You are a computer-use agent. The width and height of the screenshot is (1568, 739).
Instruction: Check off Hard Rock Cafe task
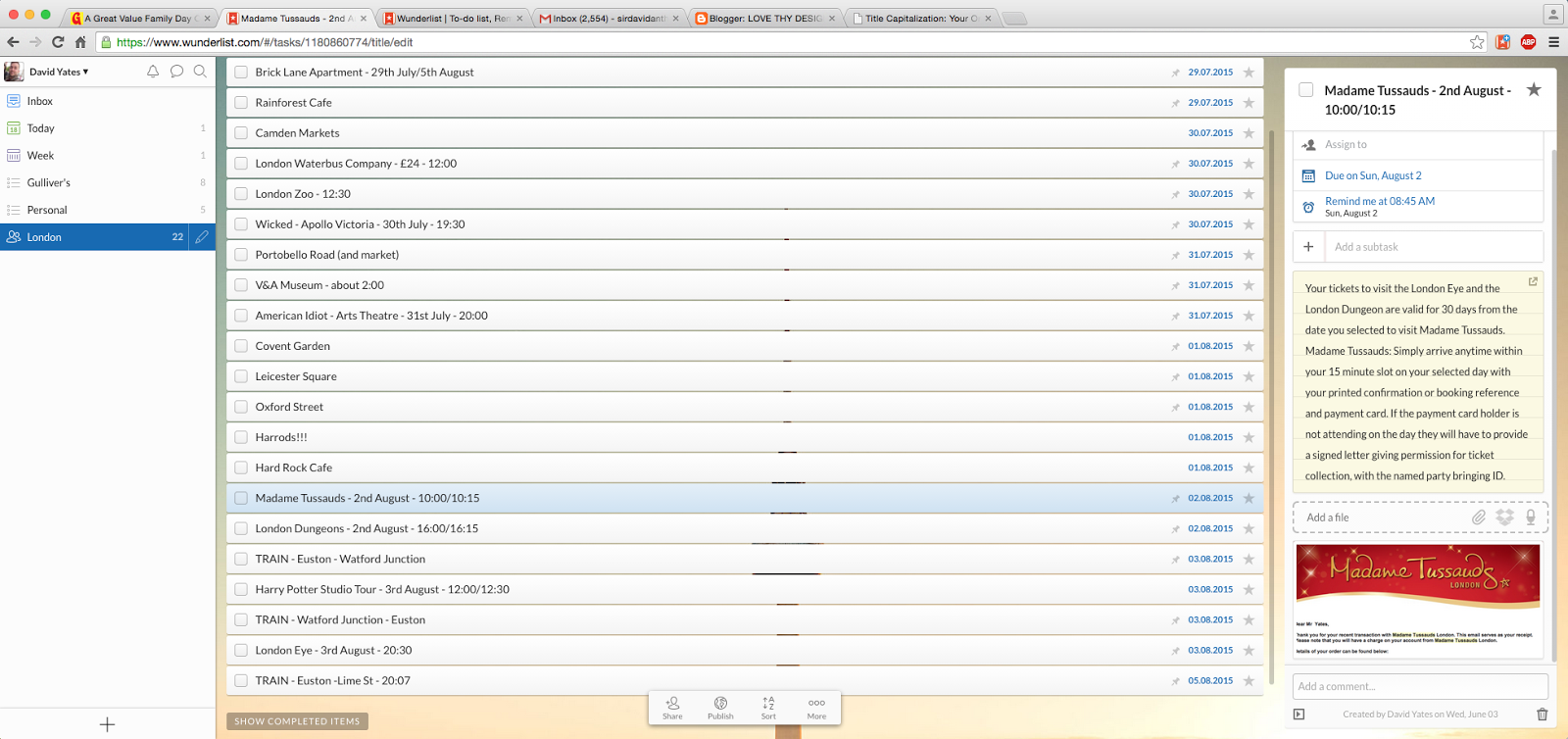click(241, 468)
